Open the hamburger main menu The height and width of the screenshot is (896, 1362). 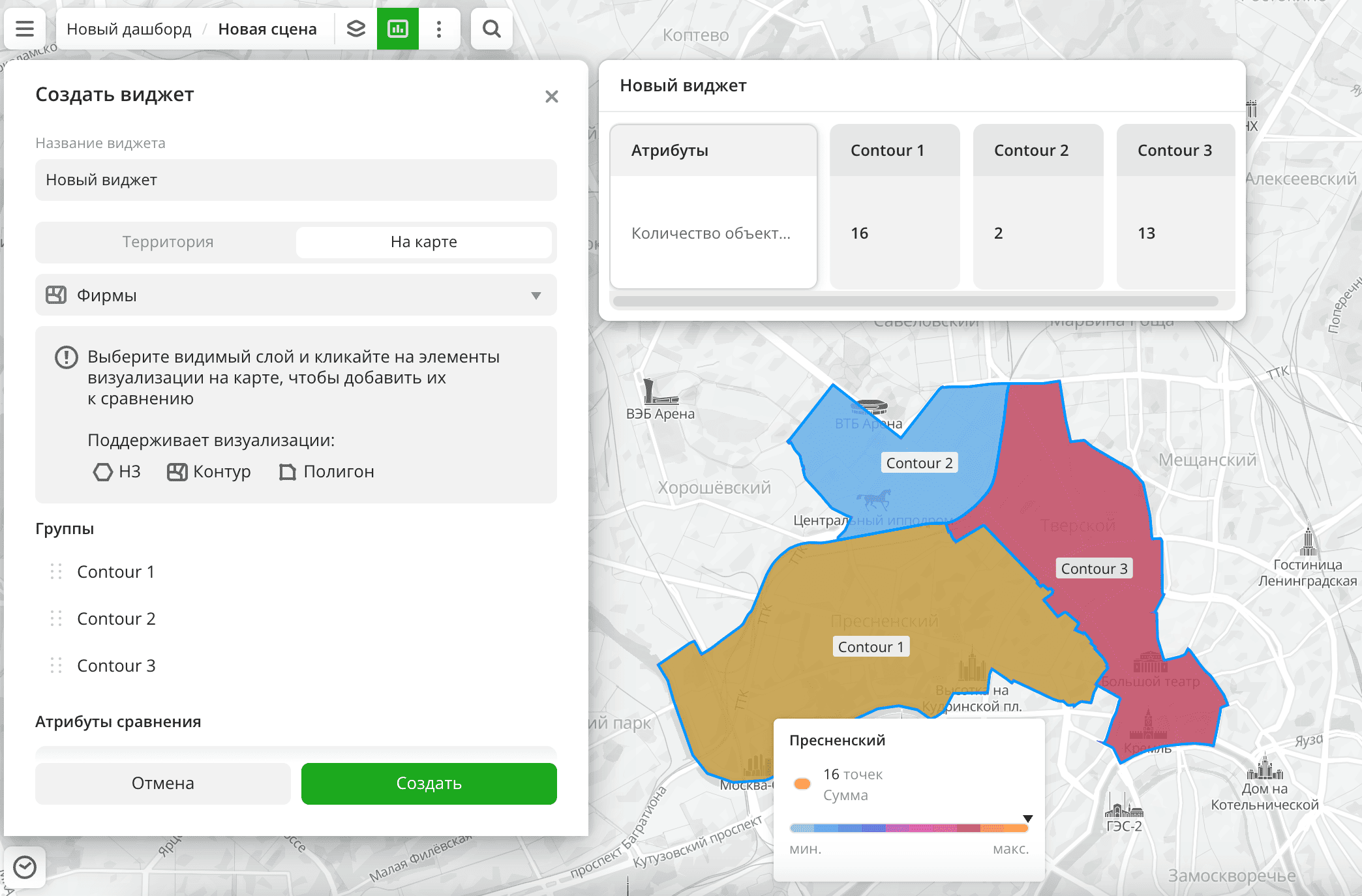point(25,29)
